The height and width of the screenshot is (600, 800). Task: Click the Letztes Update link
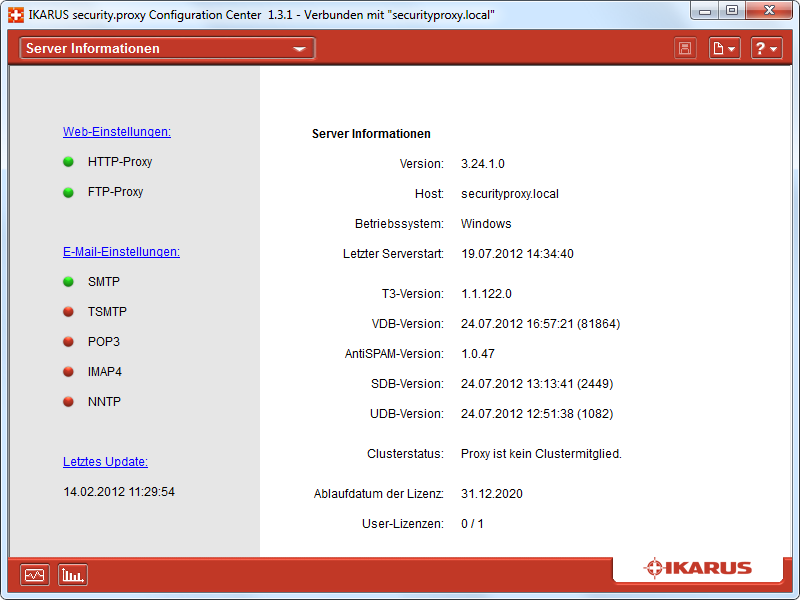pos(105,462)
